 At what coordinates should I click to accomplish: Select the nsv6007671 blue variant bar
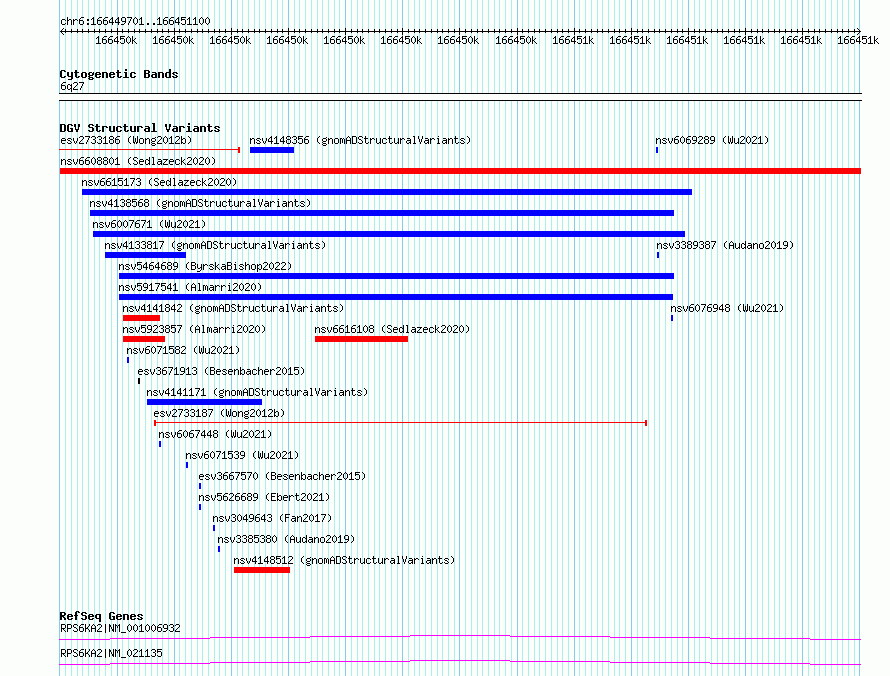pos(389,234)
